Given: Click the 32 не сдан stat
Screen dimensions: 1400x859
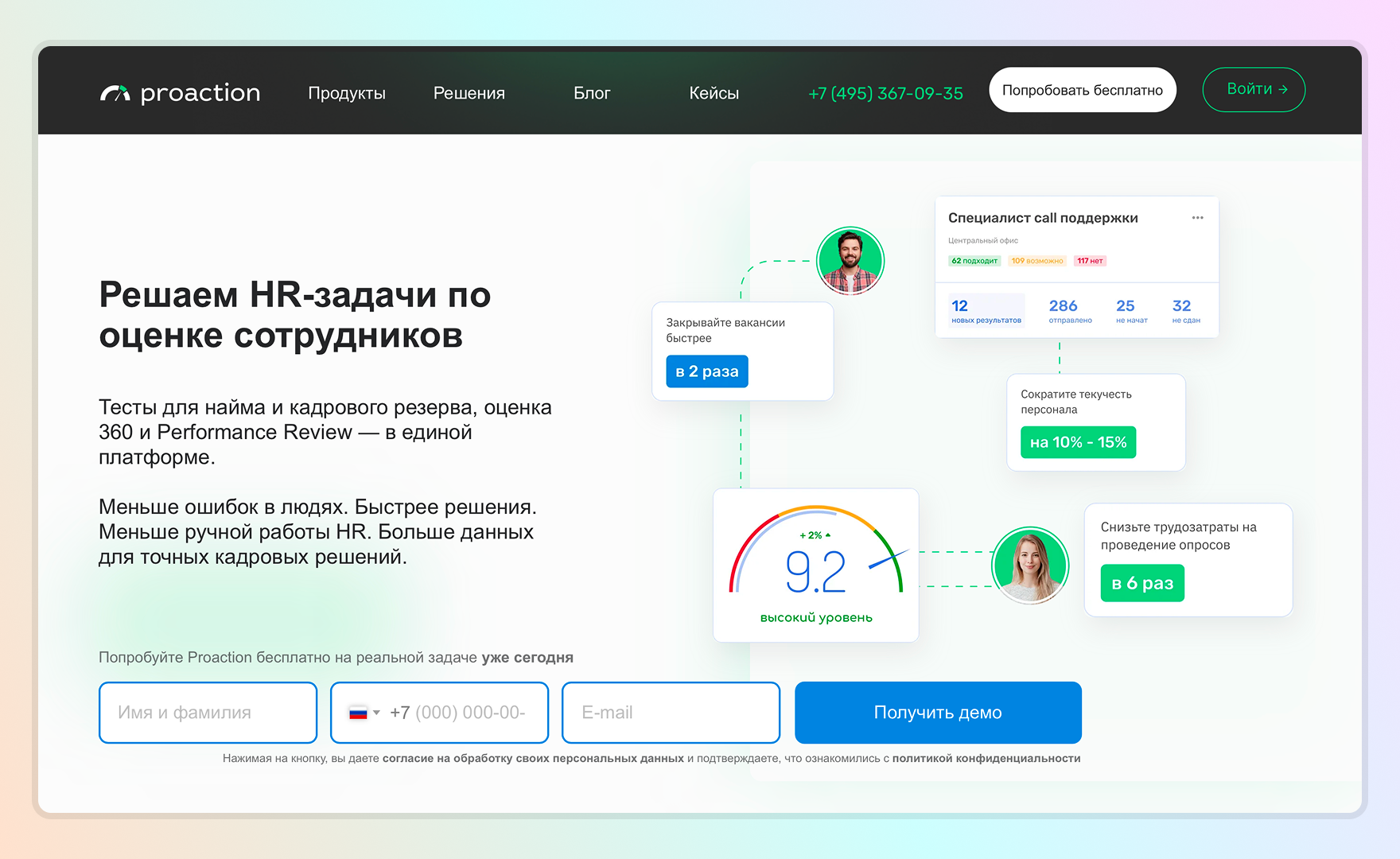Looking at the screenshot, I should point(1185,310).
